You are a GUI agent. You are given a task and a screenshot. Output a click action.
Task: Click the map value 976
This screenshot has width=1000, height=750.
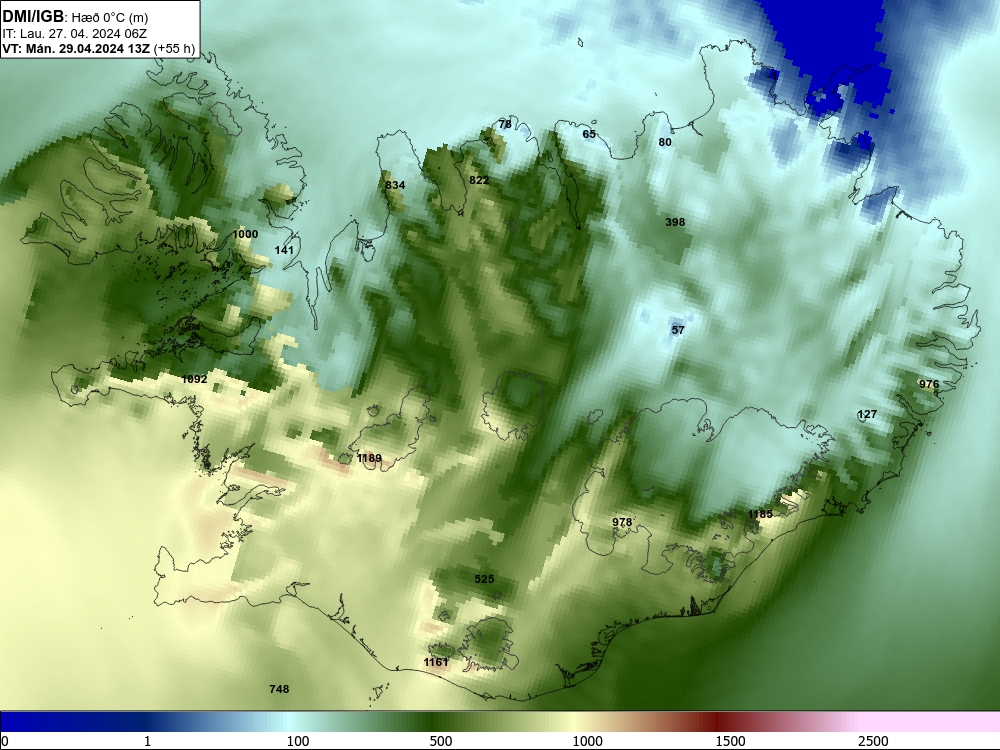coord(929,384)
